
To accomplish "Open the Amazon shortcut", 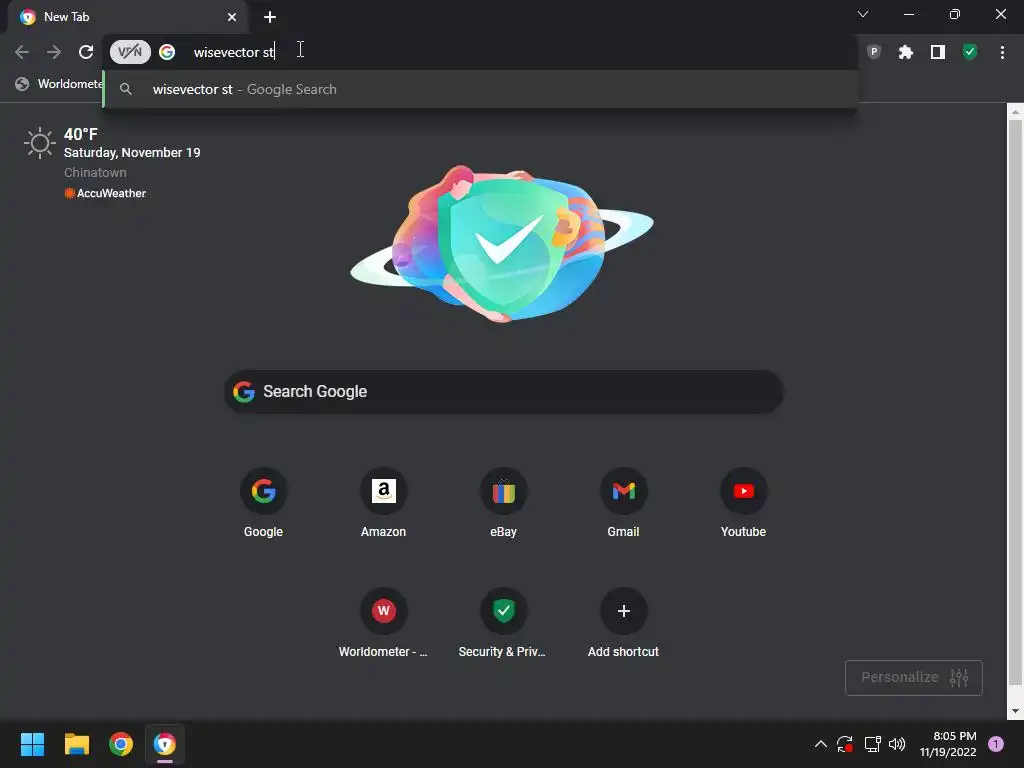I will click(383, 503).
